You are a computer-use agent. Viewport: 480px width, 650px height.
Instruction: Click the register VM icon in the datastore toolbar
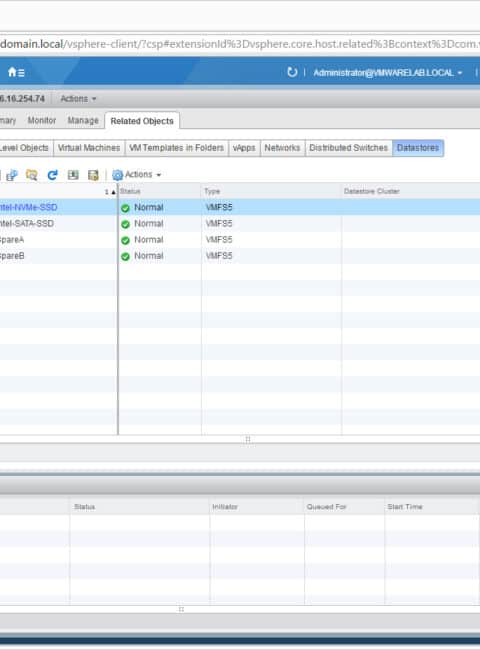tap(12, 175)
